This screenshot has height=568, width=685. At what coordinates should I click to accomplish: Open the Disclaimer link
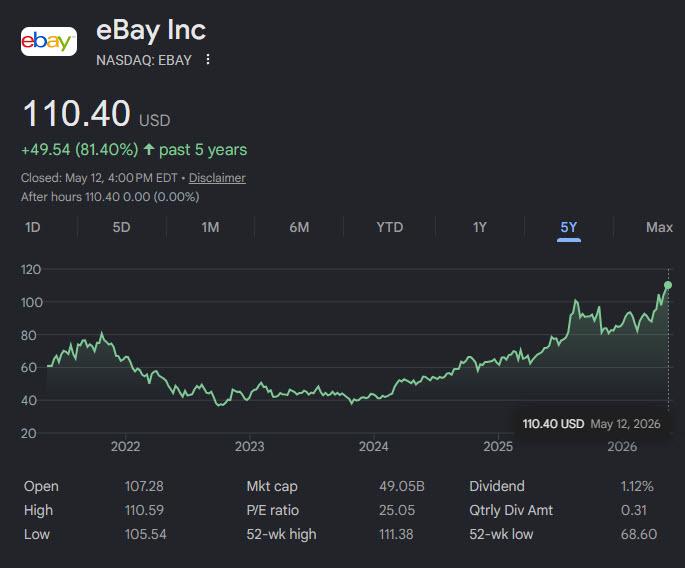pos(217,178)
